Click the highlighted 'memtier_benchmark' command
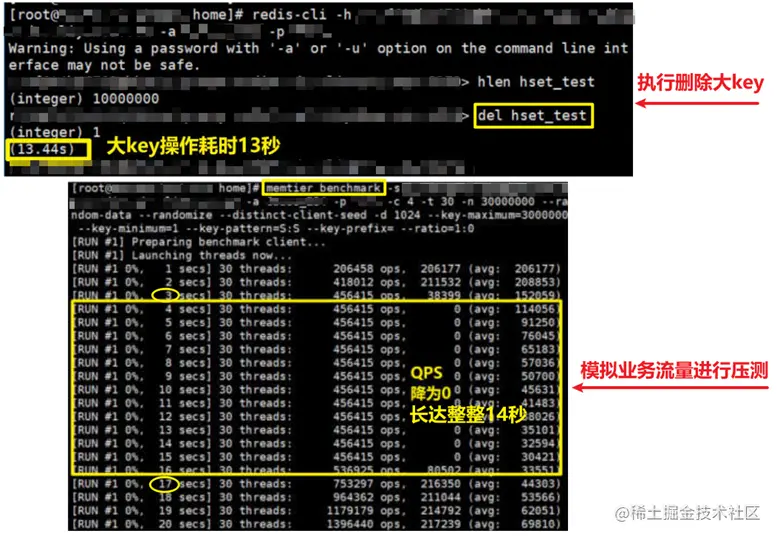The height and width of the screenshot is (539, 777). click(324, 188)
